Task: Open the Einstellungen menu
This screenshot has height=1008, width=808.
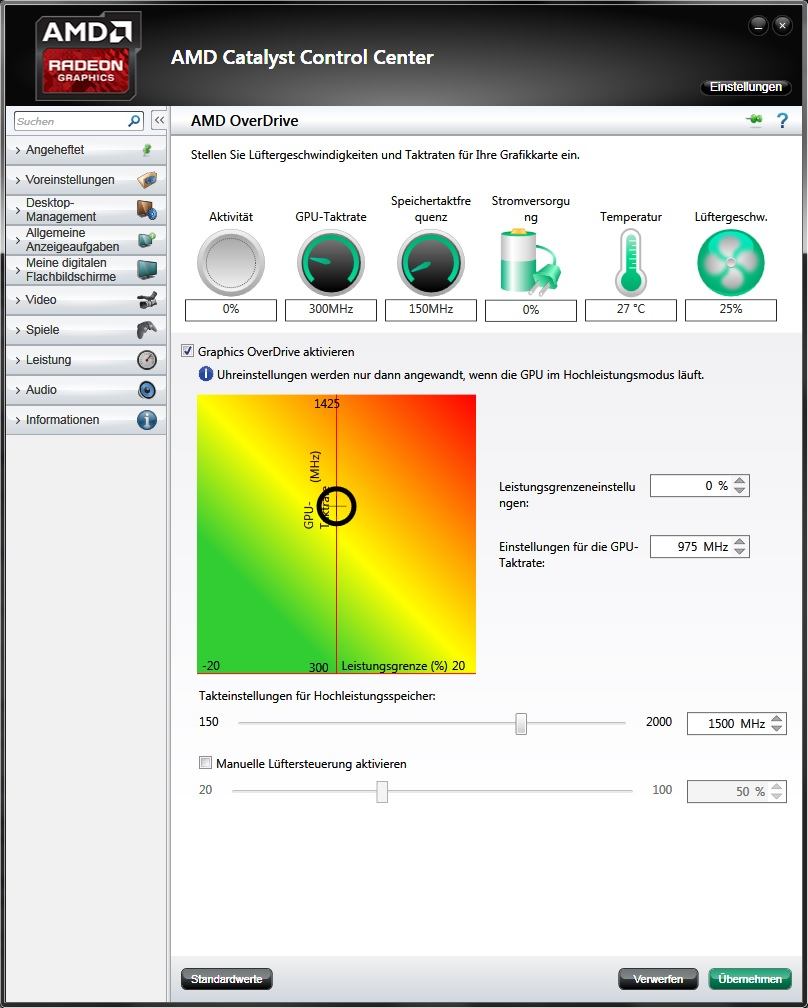Action: pyautogui.click(x=746, y=87)
